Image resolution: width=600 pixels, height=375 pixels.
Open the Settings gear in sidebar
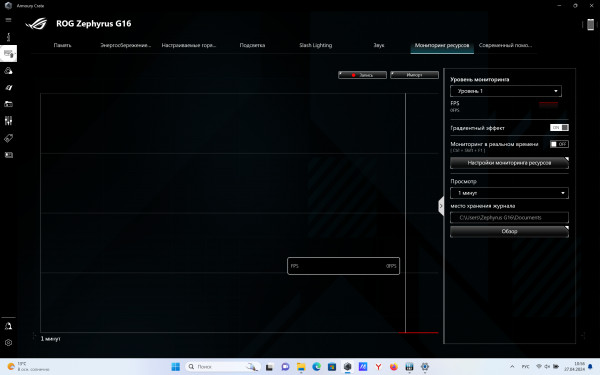point(8,343)
